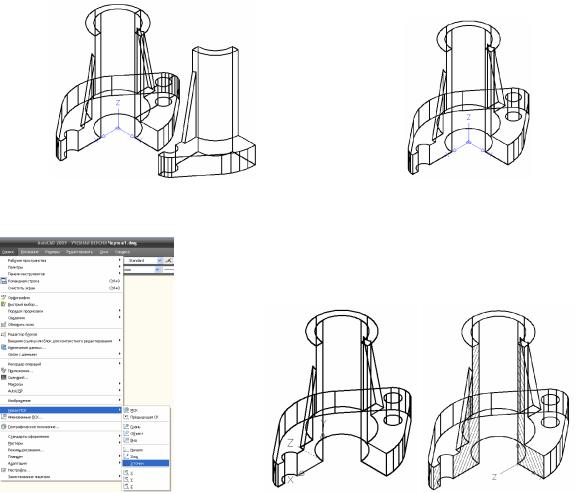Image resolution: width=578 pixels, height=493 pixels.
Task: Open the Рисование menu in menu bar
Action: (x=29, y=252)
